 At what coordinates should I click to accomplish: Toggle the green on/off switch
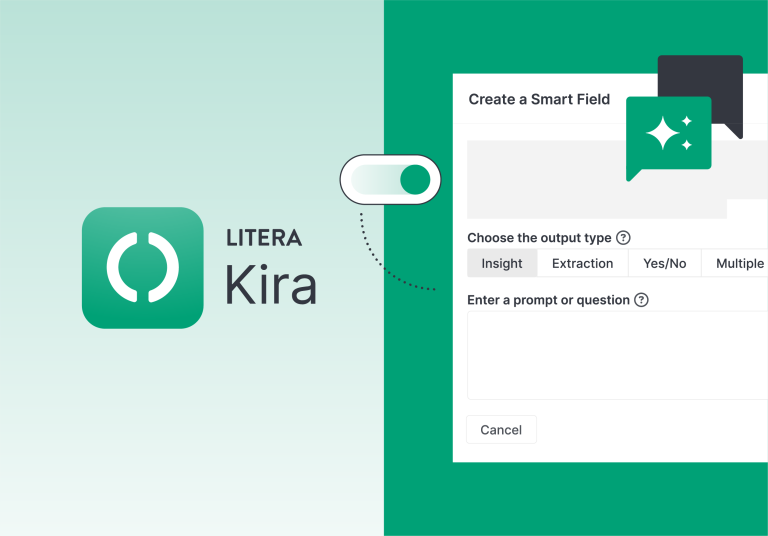(x=390, y=179)
